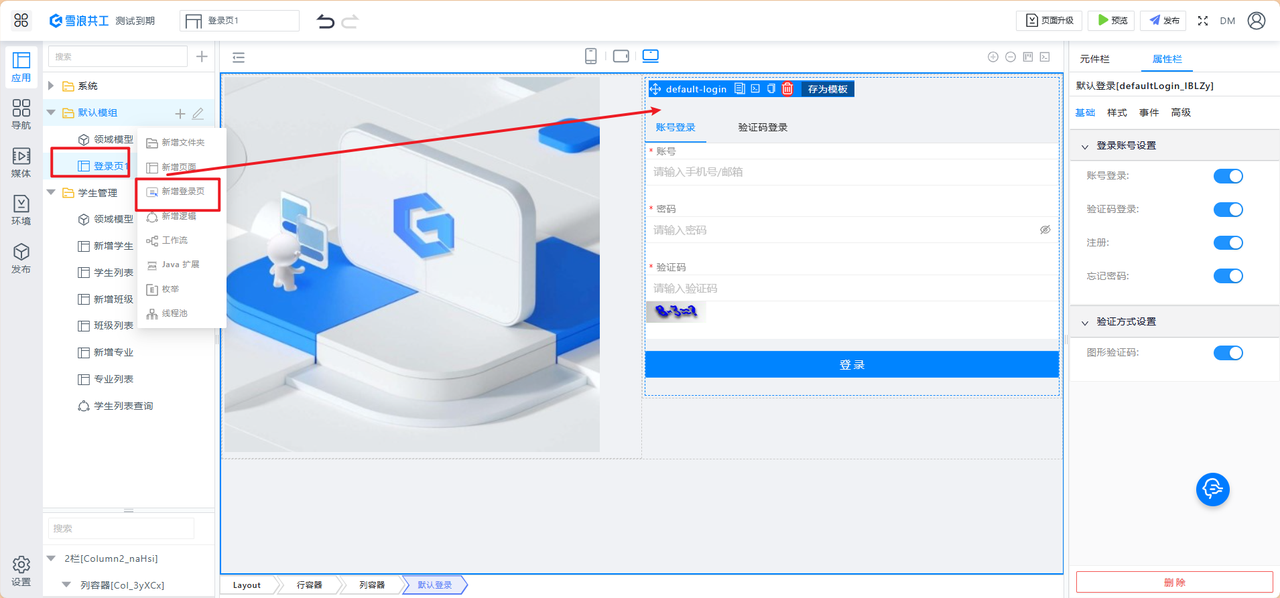Click the 请输入手机号/邮箱 input field
This screenshot has height=598, width=1280.
pos(851,172)
